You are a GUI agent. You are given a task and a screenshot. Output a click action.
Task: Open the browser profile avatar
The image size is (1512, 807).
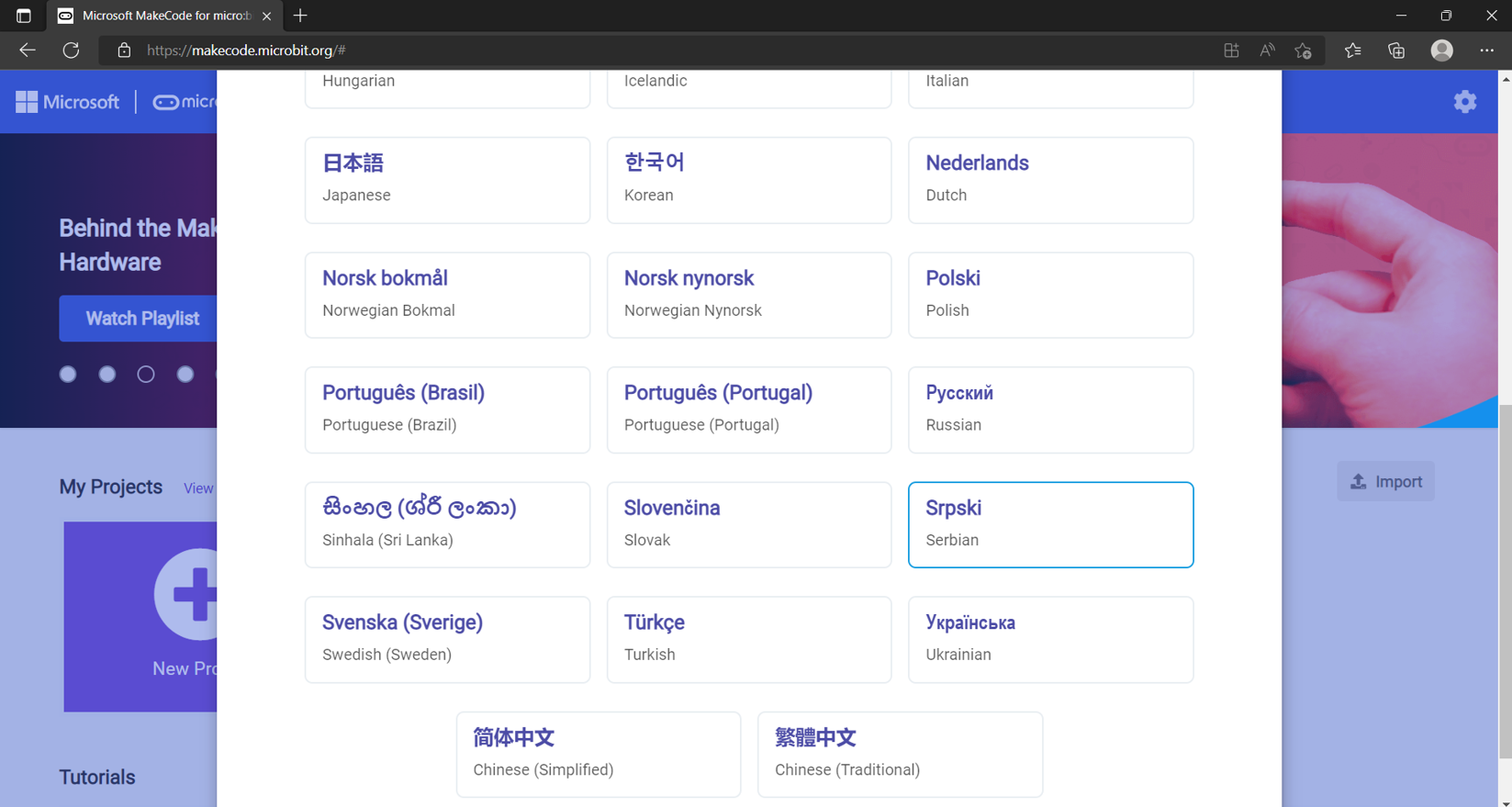(x=1442, y=50)
